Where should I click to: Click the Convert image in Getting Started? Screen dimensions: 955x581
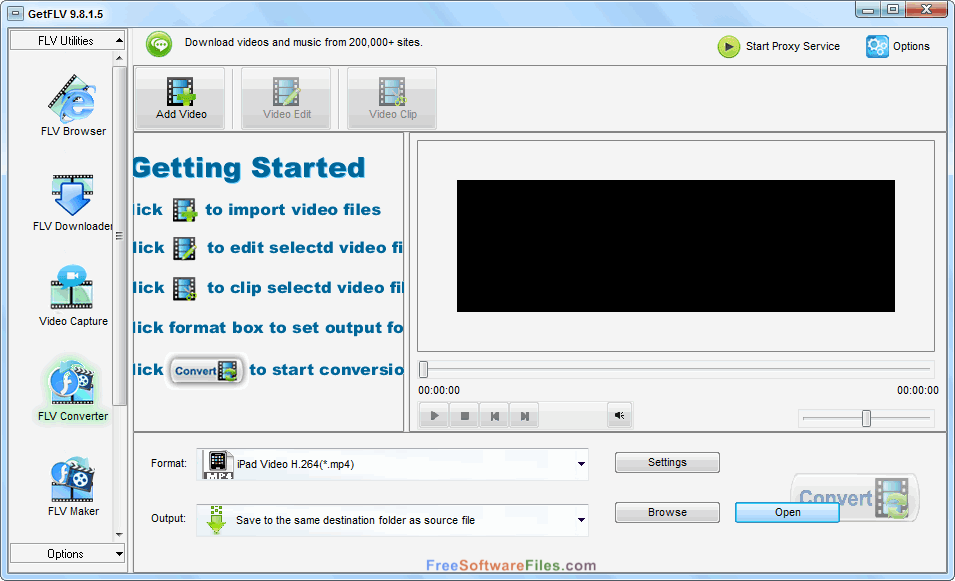[206, 370]
